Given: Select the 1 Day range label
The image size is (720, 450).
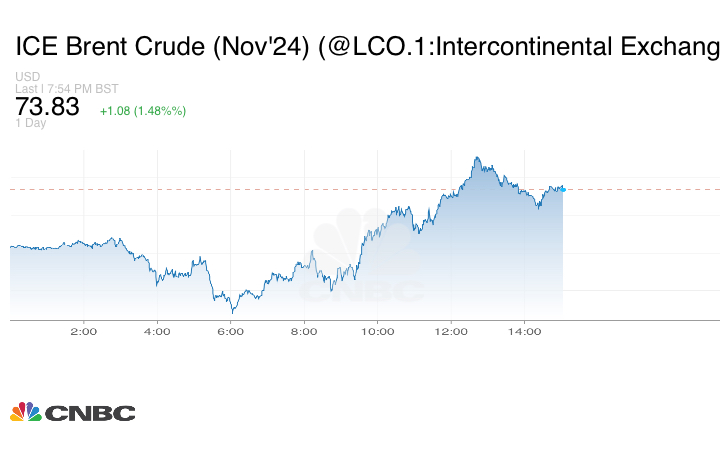Looking at the screenshot, I should [x=31, y=124].
